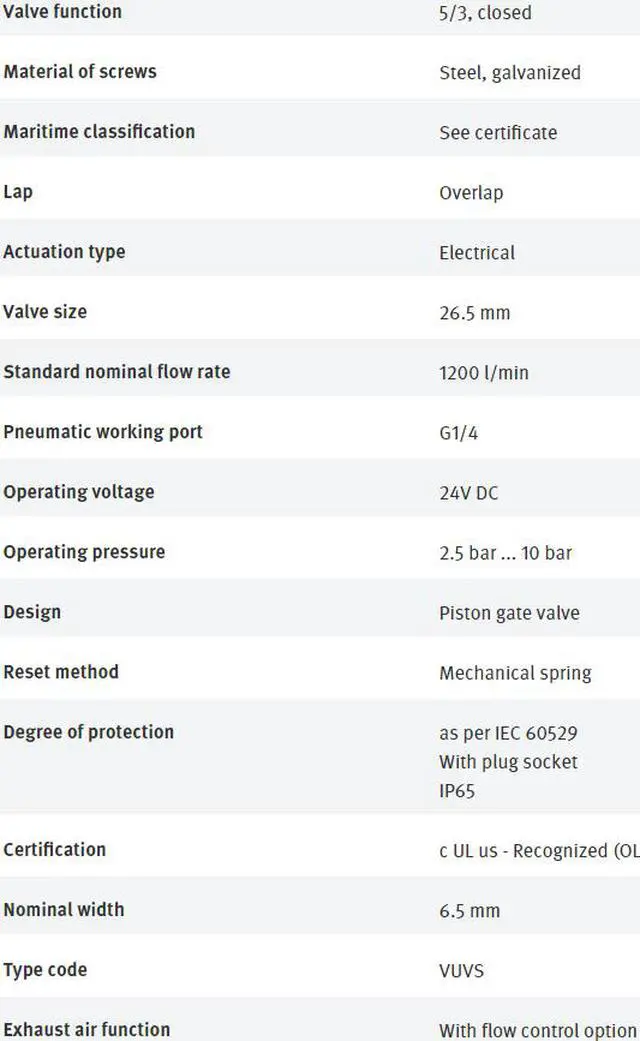Screen dimensions: 640x1041
Task: Select the 'Mechanical spring' reset method value
Action: (x=515, y=673)
